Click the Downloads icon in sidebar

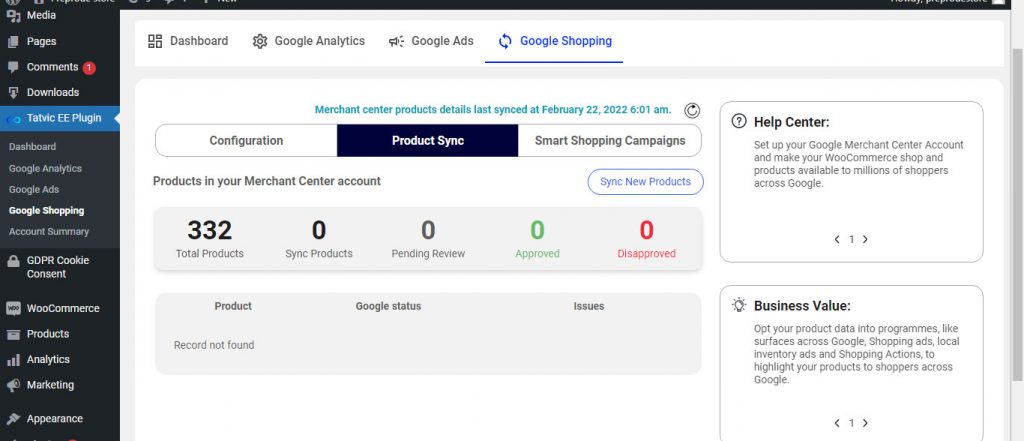click(x=13, y=92)
